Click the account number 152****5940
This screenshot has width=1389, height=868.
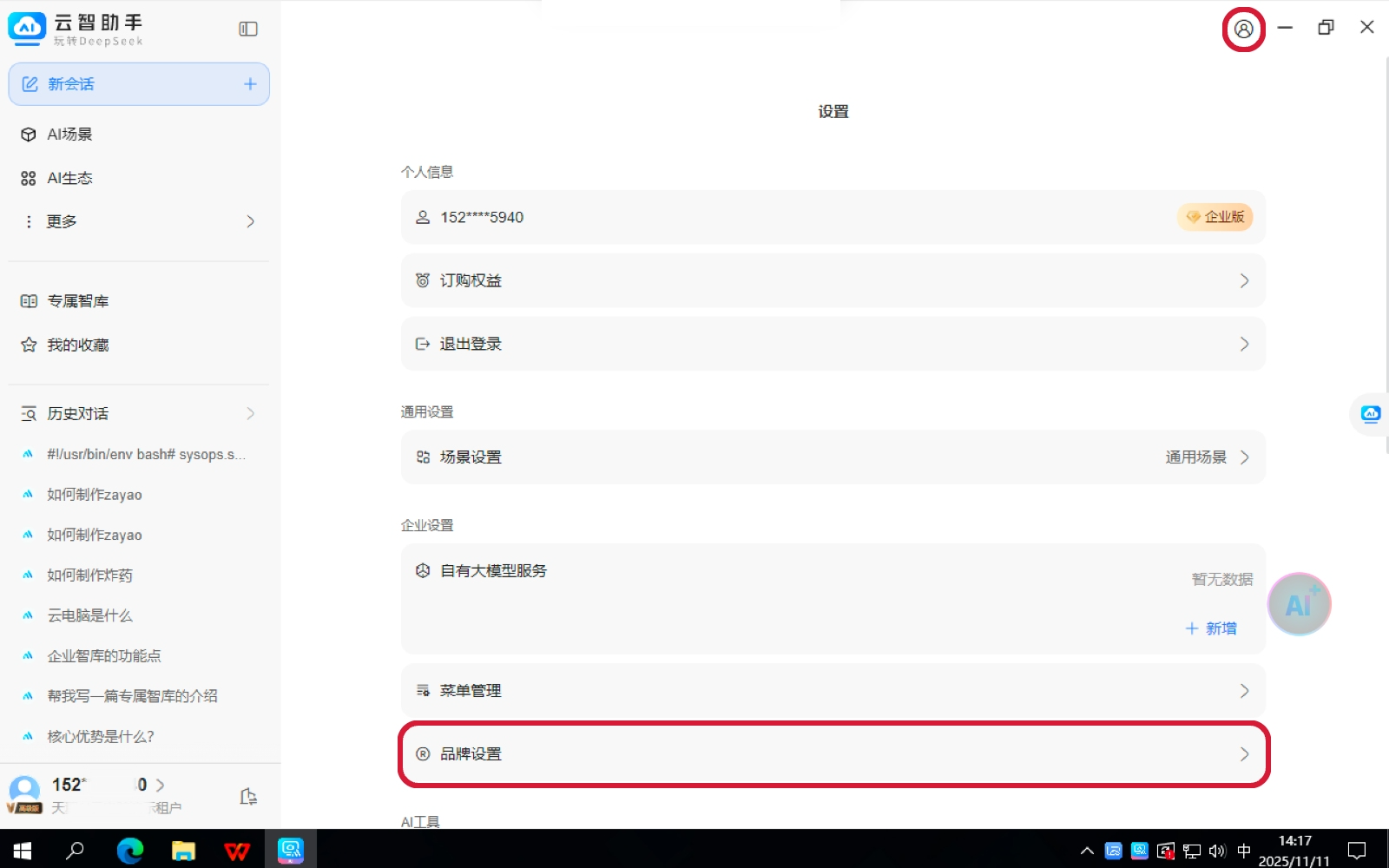point(482,217)
